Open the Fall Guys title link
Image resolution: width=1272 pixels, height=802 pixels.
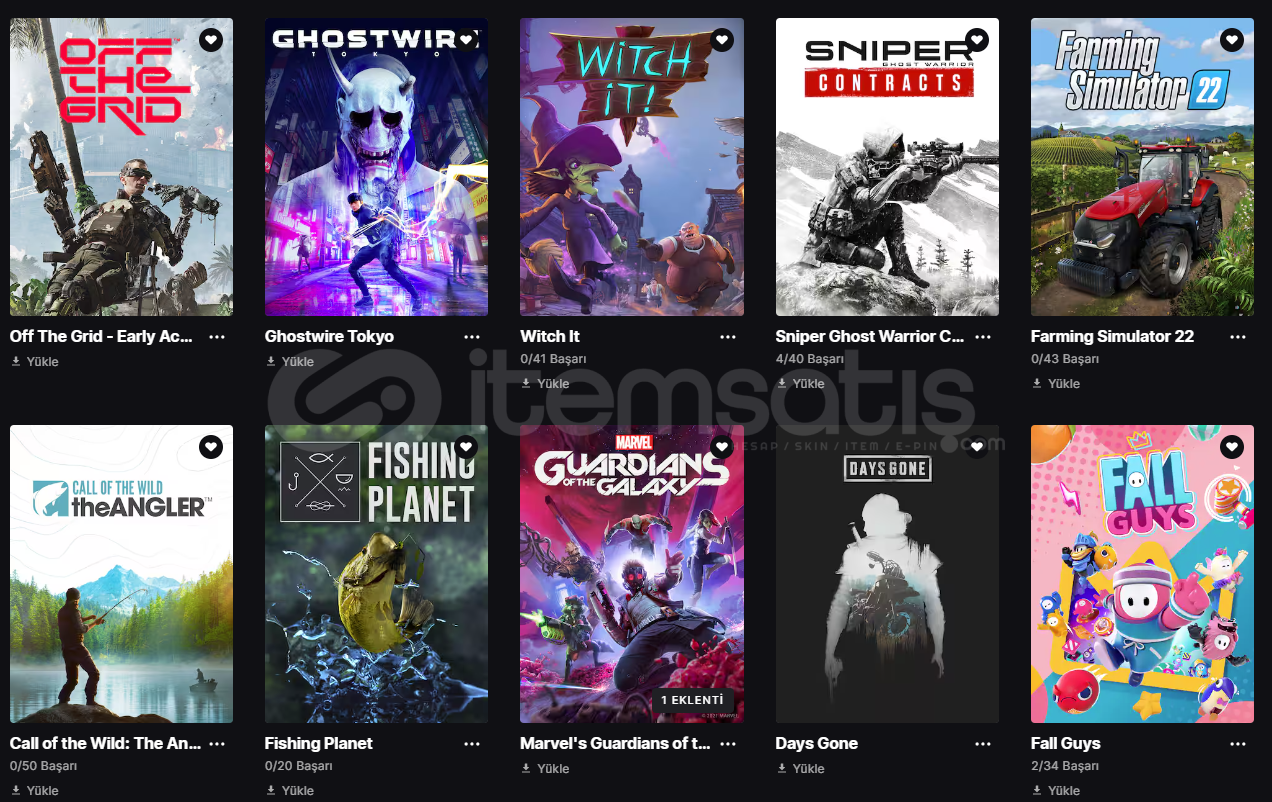(1065, 743)
